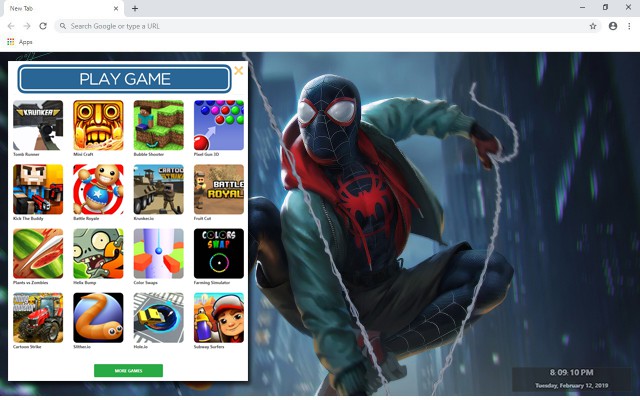Image resolution: width=640 pixels, height=400 pixels.
Task: Bookmark this tab with the star icon
Action: click(x=593, y=26)
